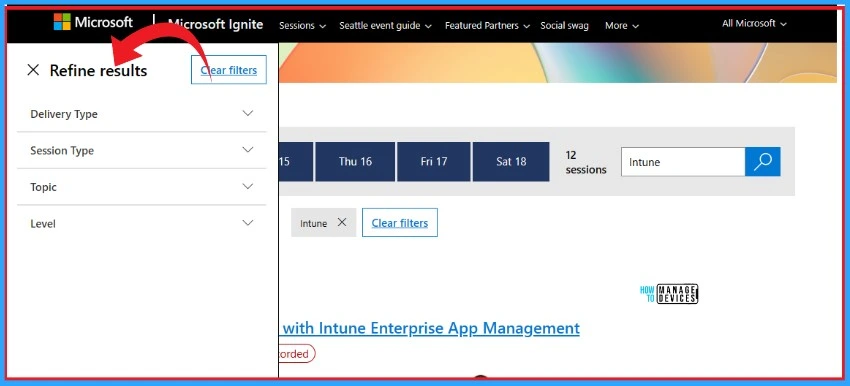
Task: Open the Featured Partners menu
Action: pyautogui.click(x=487, y=25)
